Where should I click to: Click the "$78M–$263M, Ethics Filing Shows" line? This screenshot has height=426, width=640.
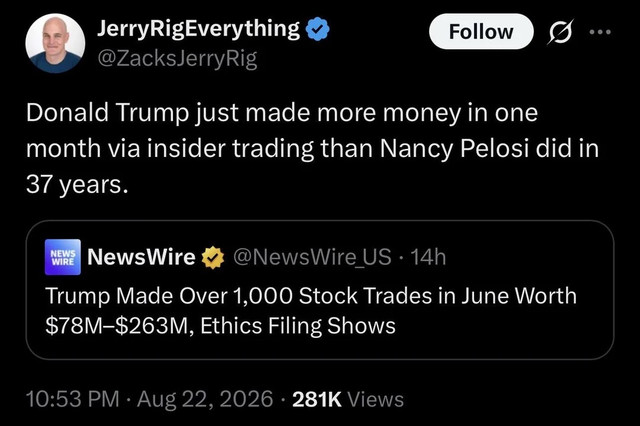pyautogui.click(x=220, y=326)
